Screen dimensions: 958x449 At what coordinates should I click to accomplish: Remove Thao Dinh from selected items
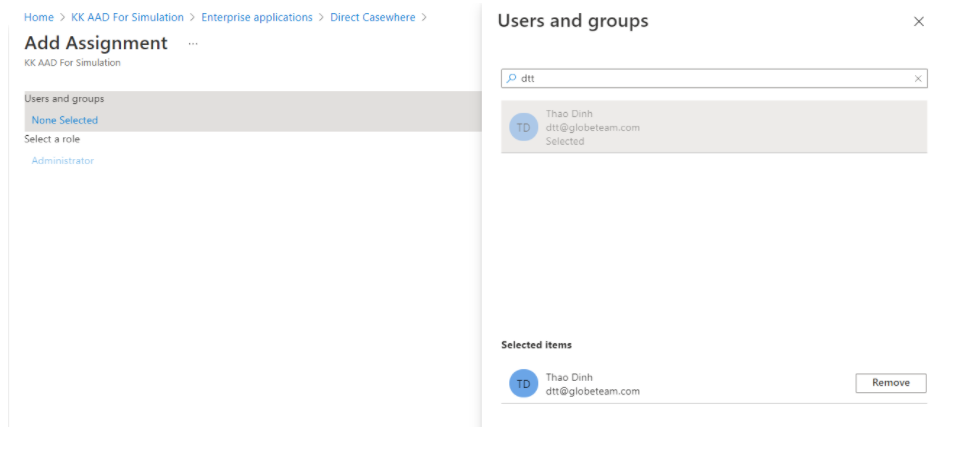pos(891,383)
